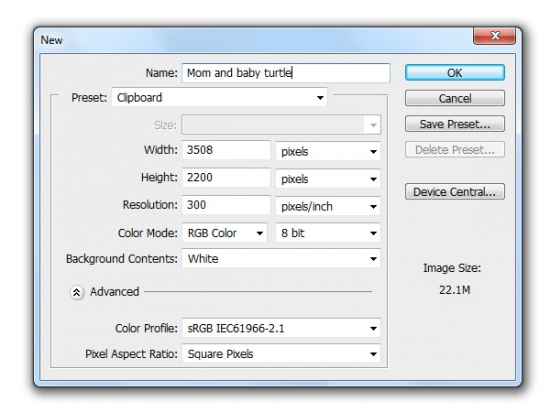Click the OK button

[x=455, y=73]
